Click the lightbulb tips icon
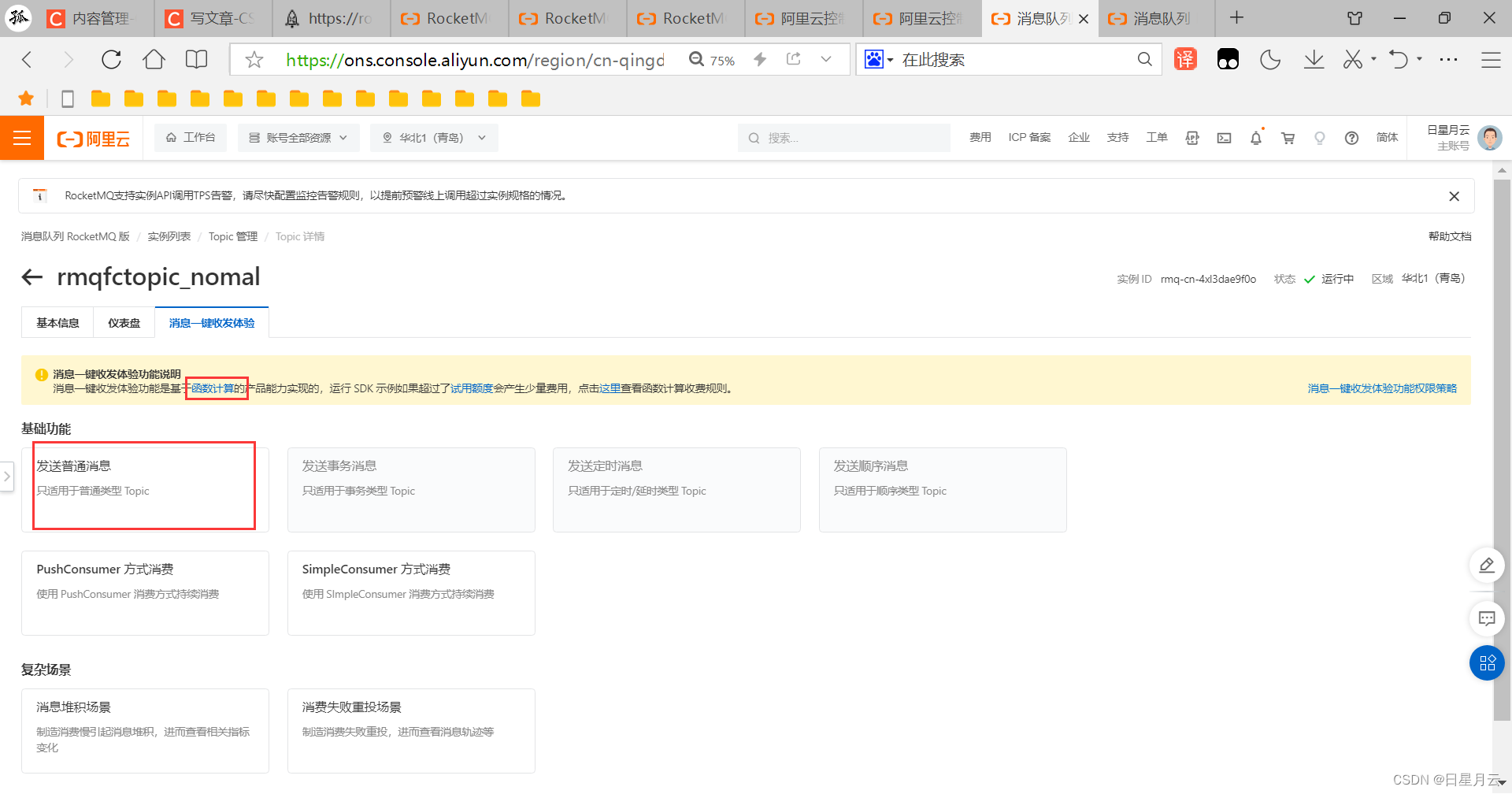 1320,138
